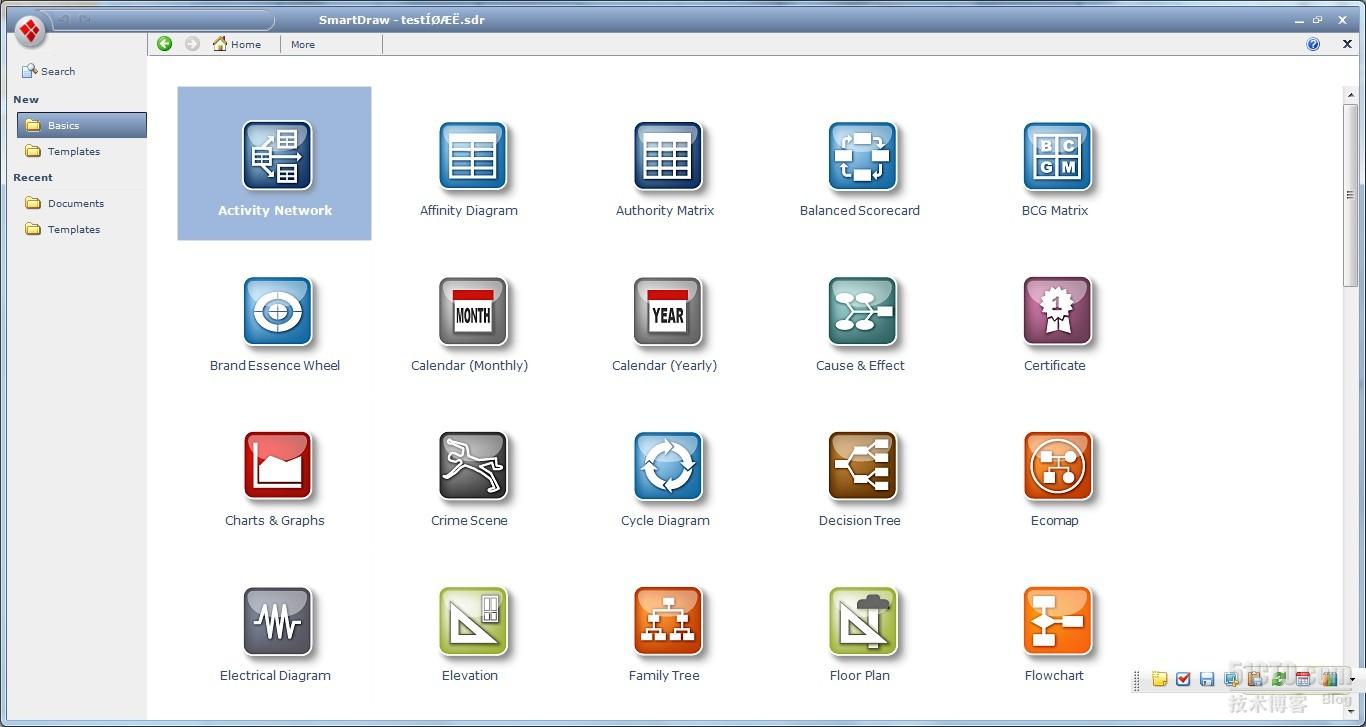
Task: Select the Brand Essence Wheel icon
Action: click(x=277, y=311)
